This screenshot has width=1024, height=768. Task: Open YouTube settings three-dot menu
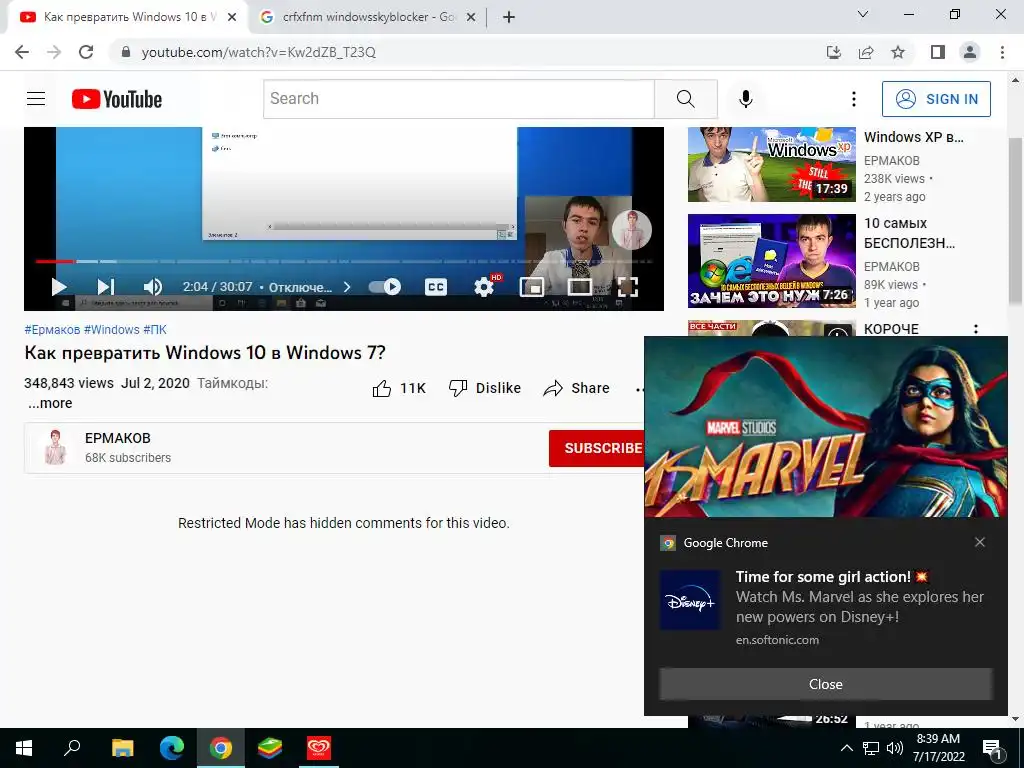click(x=853, y=99)
